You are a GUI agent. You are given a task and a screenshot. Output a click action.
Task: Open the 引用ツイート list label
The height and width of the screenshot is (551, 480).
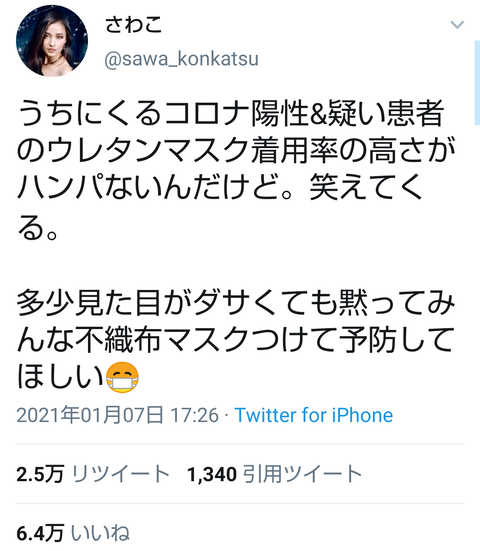coord(302,474)
